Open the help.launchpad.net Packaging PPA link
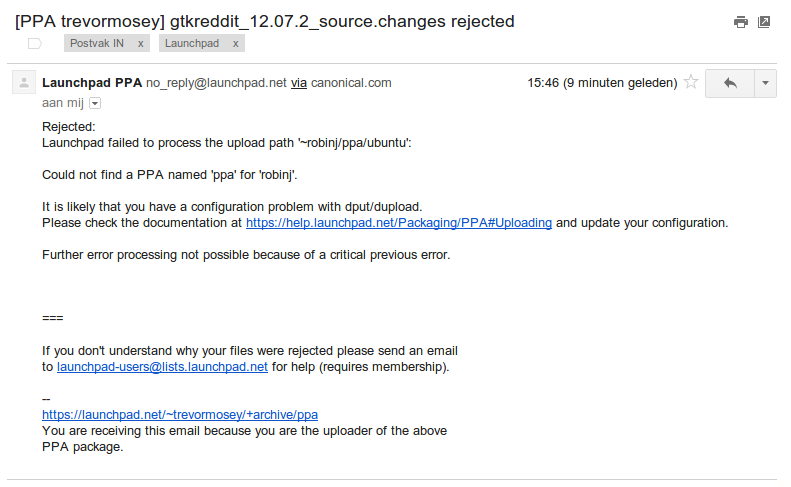791x487 pixels. click(399, 223)
